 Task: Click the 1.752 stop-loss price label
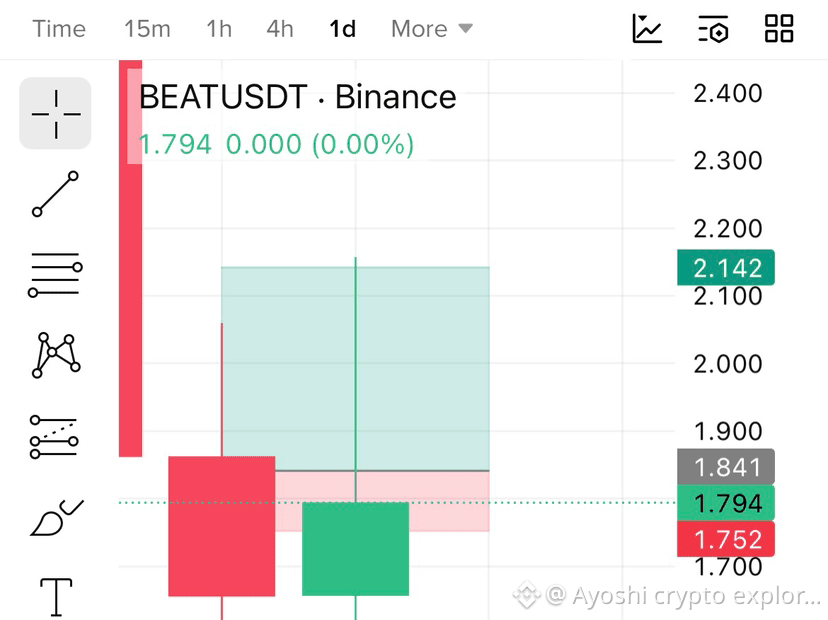726,539
